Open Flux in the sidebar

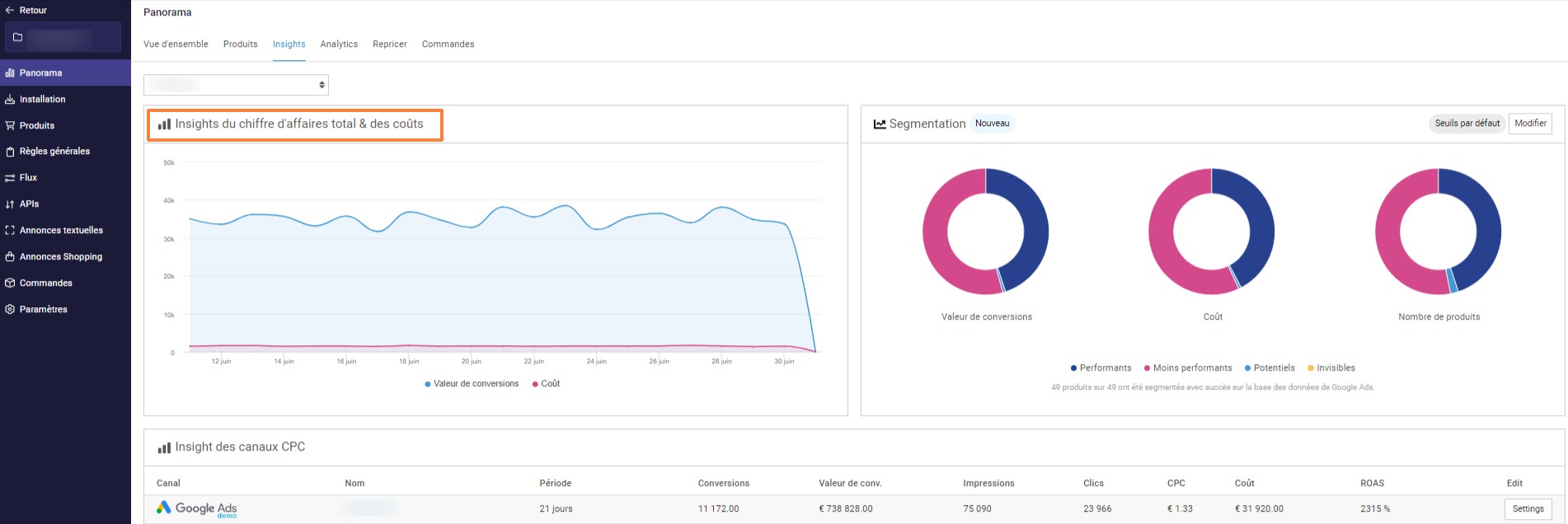[65, 178]
